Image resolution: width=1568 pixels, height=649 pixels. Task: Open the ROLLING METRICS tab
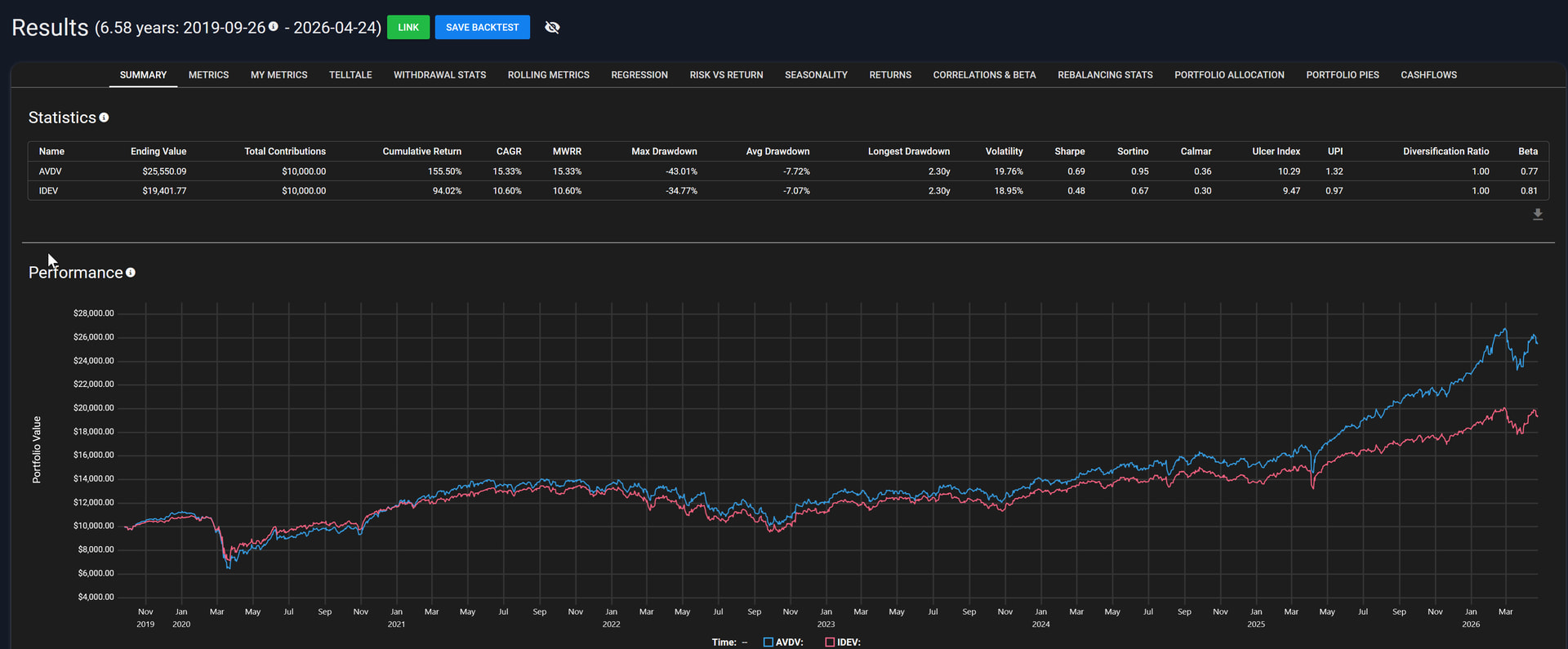click(549, 74)
